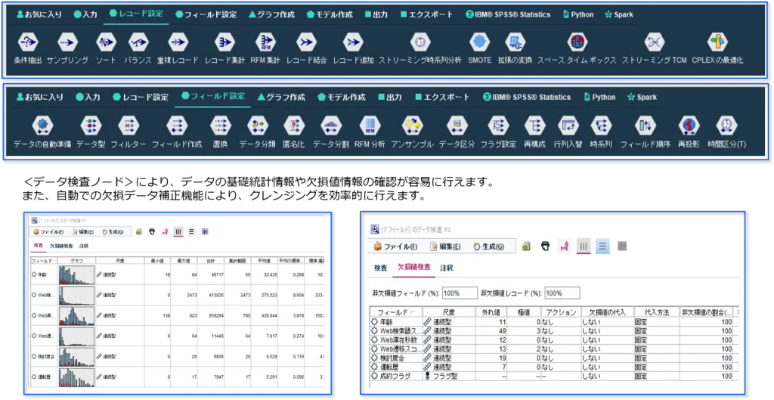Select the バランス node icon
The width and height of the screenshot is (774, 400).
[138, 42]
